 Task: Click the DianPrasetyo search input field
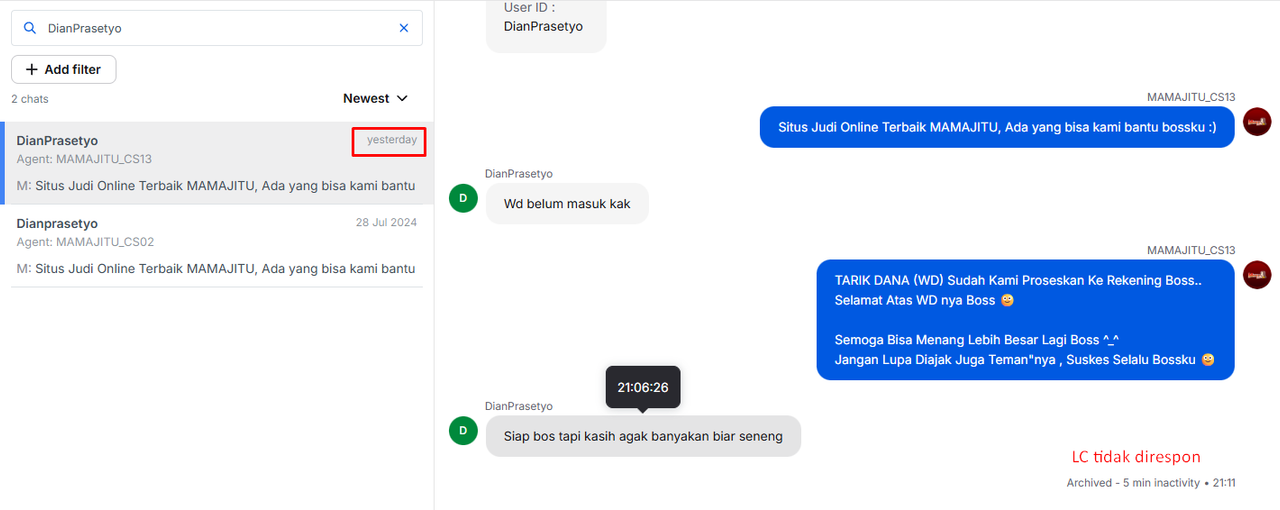[217, 28]
